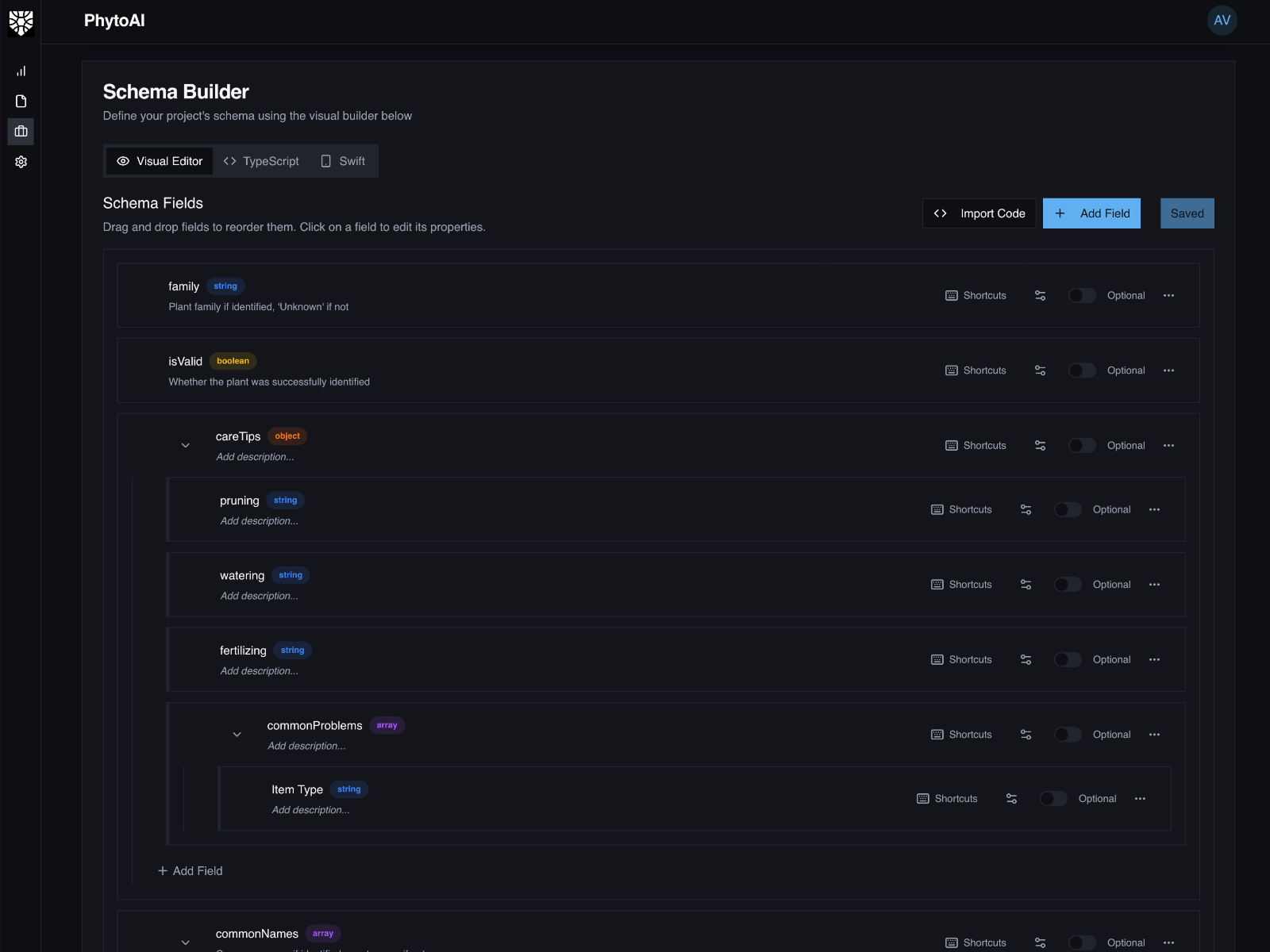Switch to the TypeScript tab
The height and width of the screenshot is (952, 1270).
pos(261,161)
